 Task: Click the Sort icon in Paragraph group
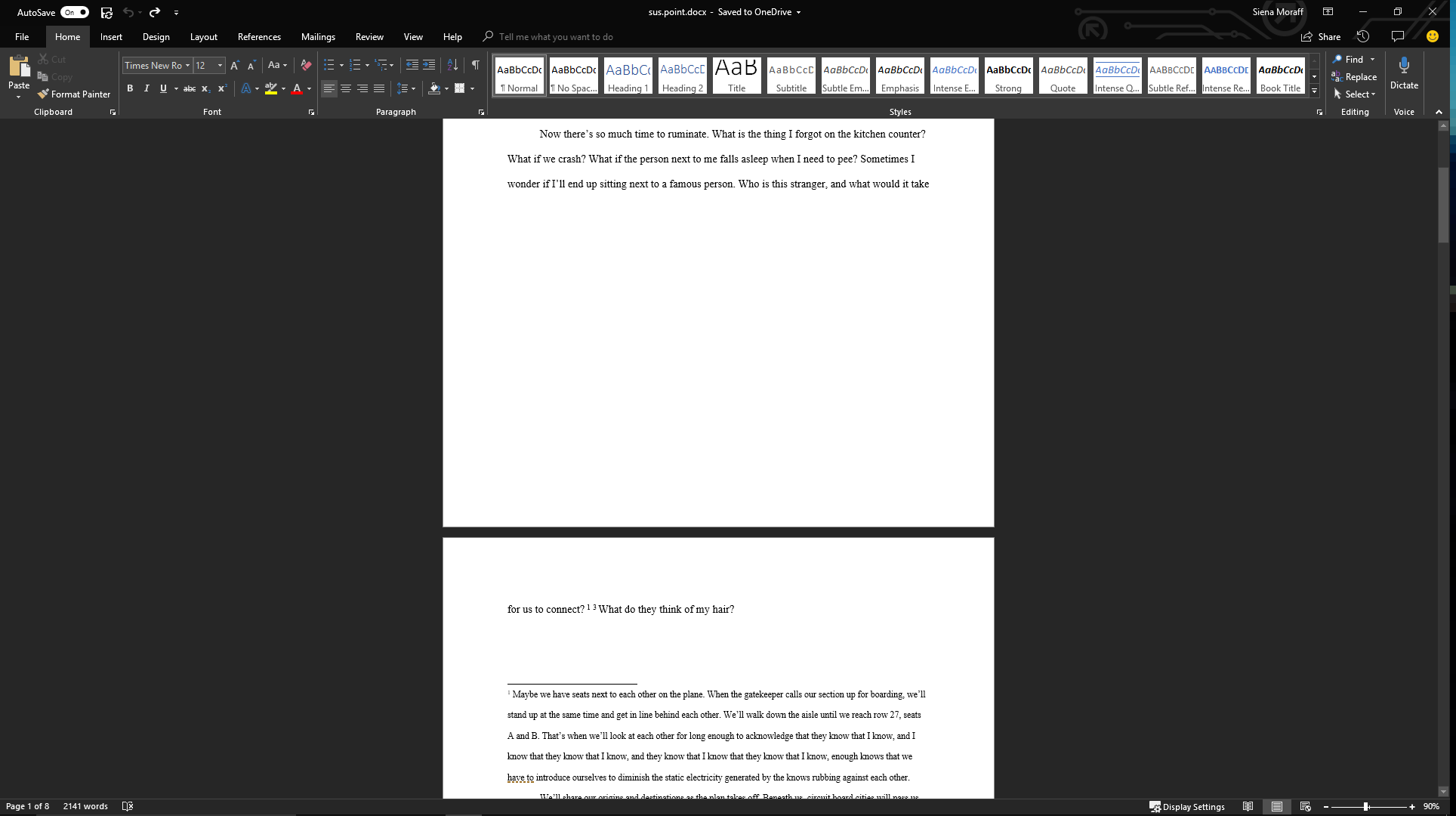pos(452,65)
